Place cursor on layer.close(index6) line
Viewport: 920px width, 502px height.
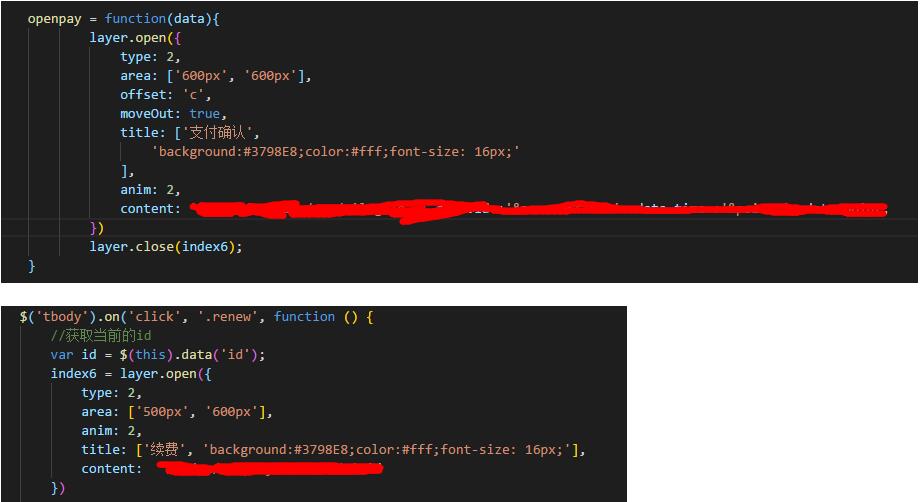[x=166, y=247]
